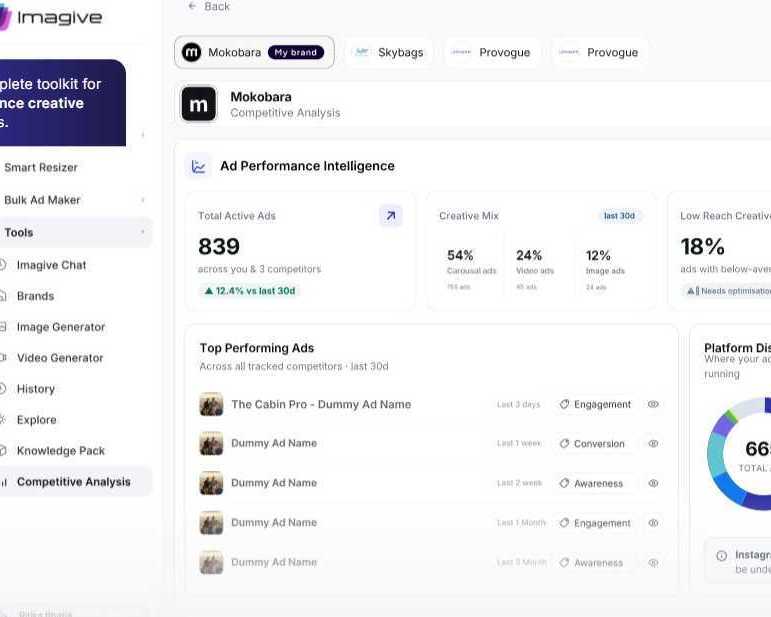Select the Mokobara brand tab
This screenshot has height=617, width=771.
(254, 52)
